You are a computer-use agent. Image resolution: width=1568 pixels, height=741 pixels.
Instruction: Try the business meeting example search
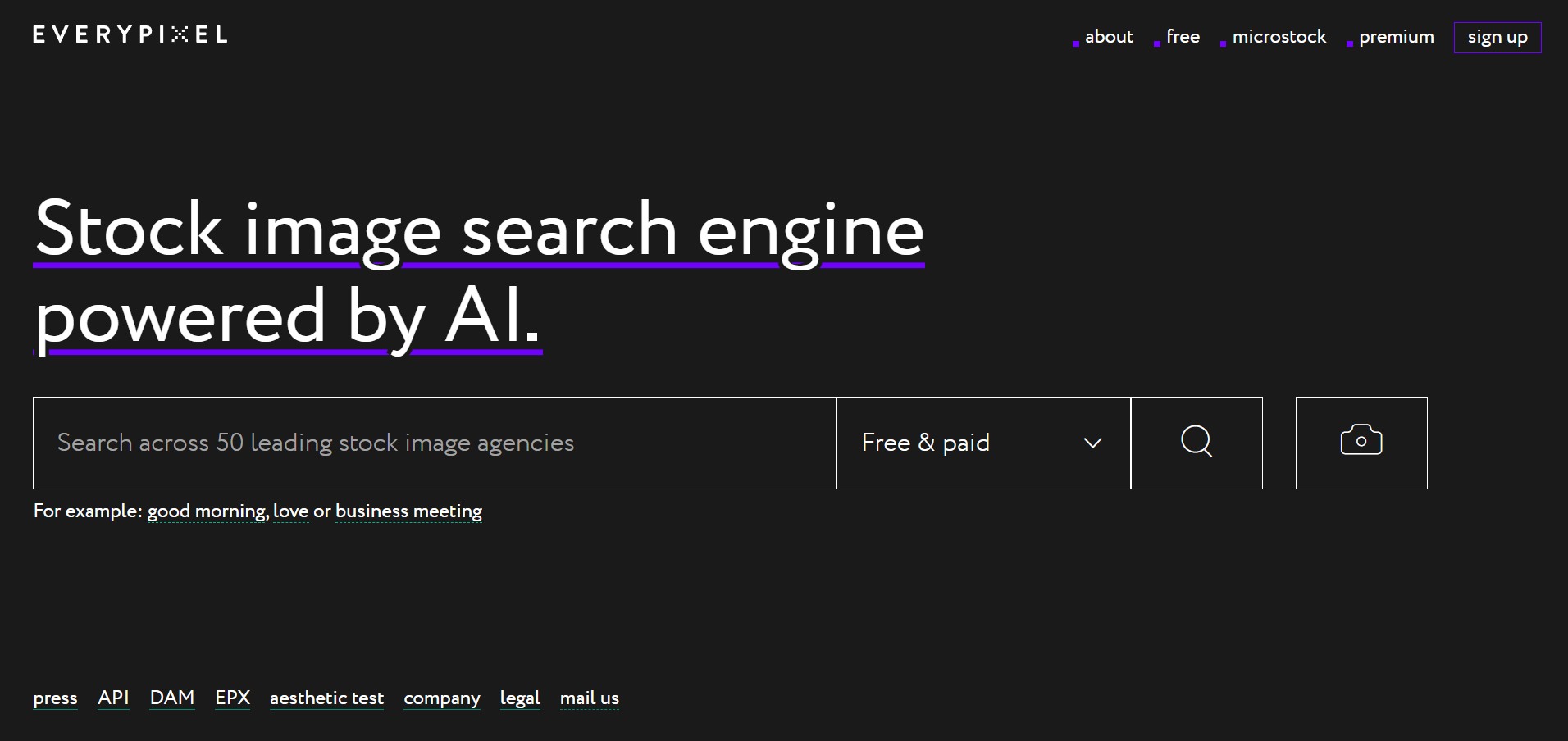click(408, 511)
